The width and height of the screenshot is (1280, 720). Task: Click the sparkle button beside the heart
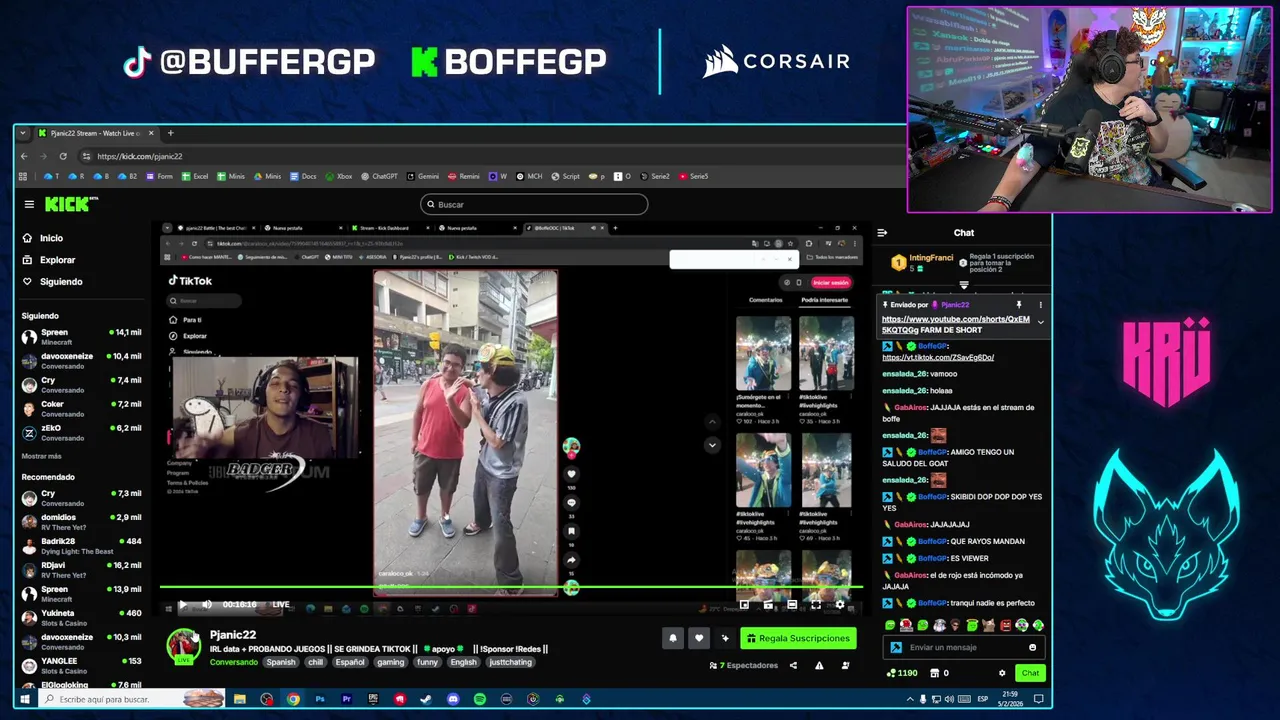tap(725, 638)
